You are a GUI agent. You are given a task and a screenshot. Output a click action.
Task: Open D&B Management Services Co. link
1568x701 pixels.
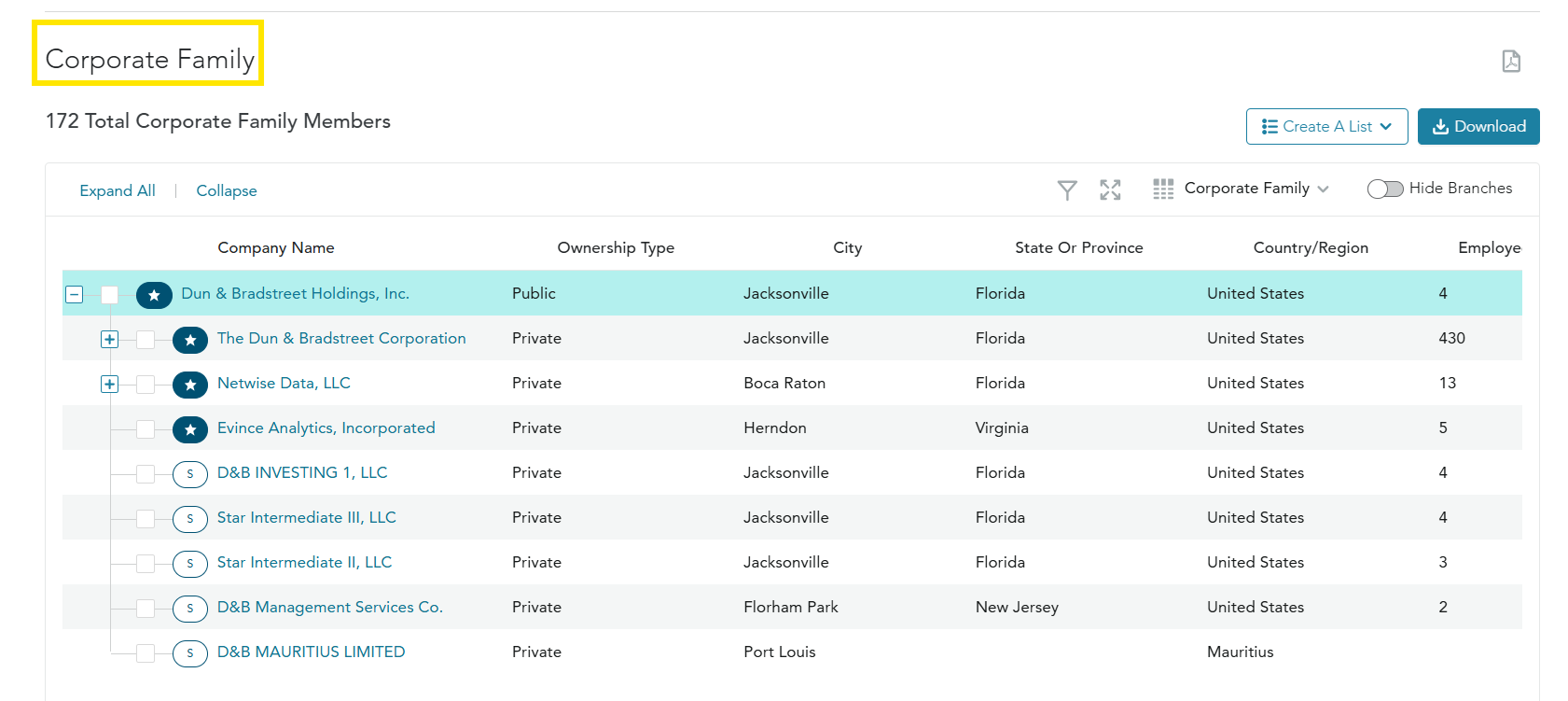[330, 607]
